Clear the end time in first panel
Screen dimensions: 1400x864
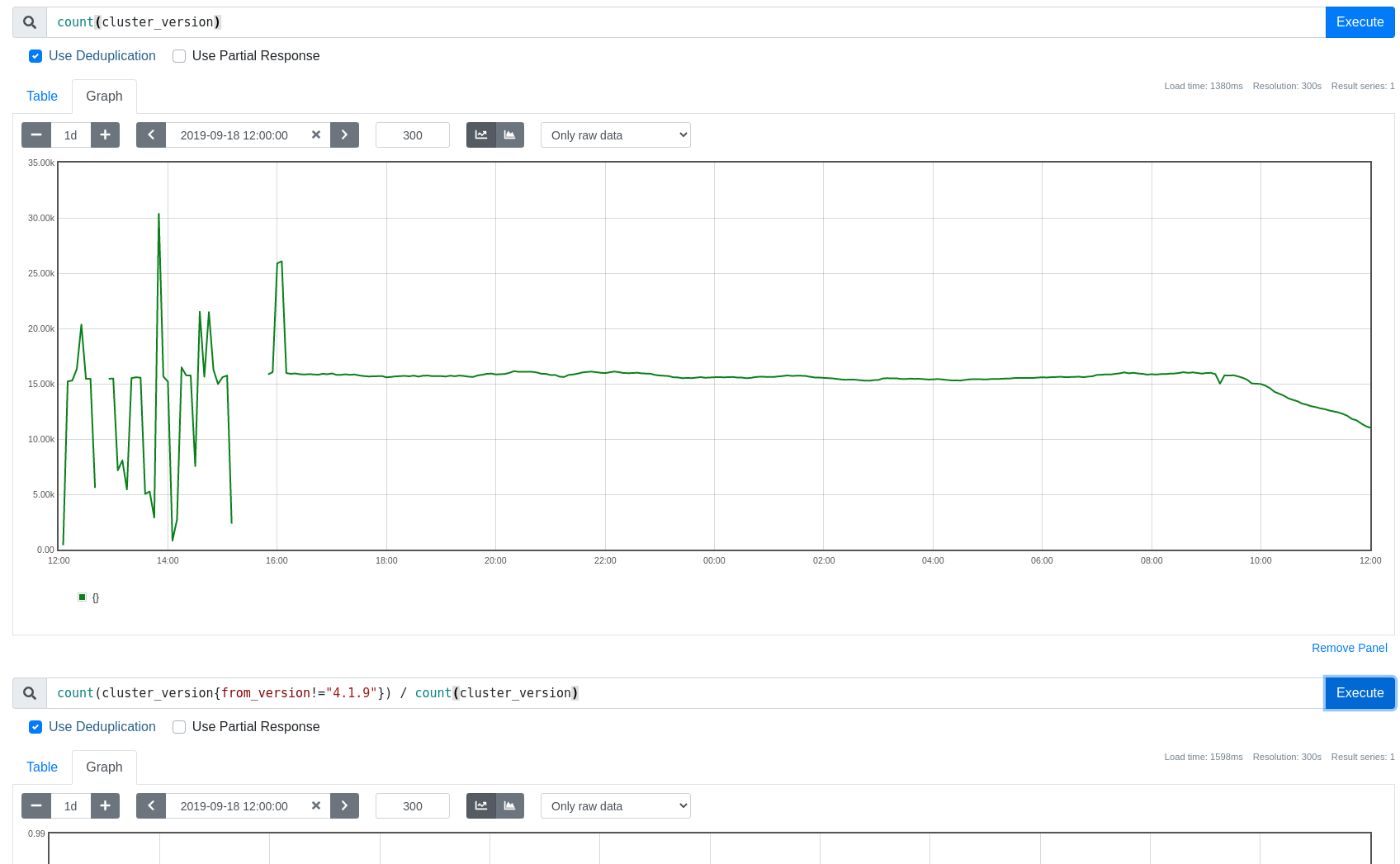(x=315, y=135)
